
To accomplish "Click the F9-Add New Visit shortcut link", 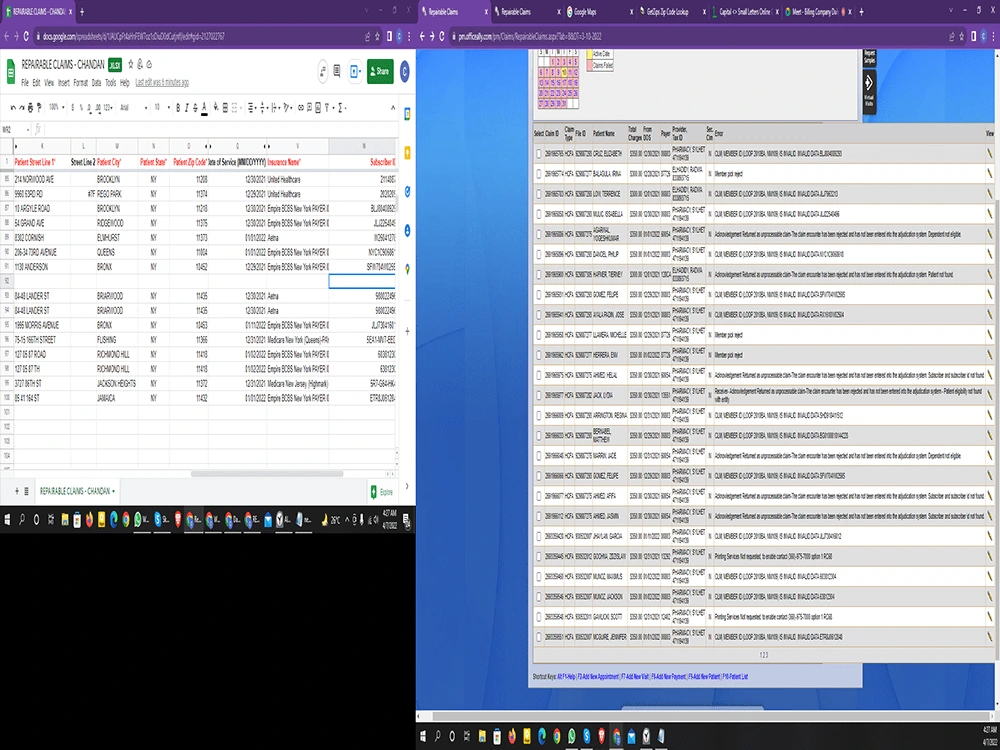I will (634, 677).
